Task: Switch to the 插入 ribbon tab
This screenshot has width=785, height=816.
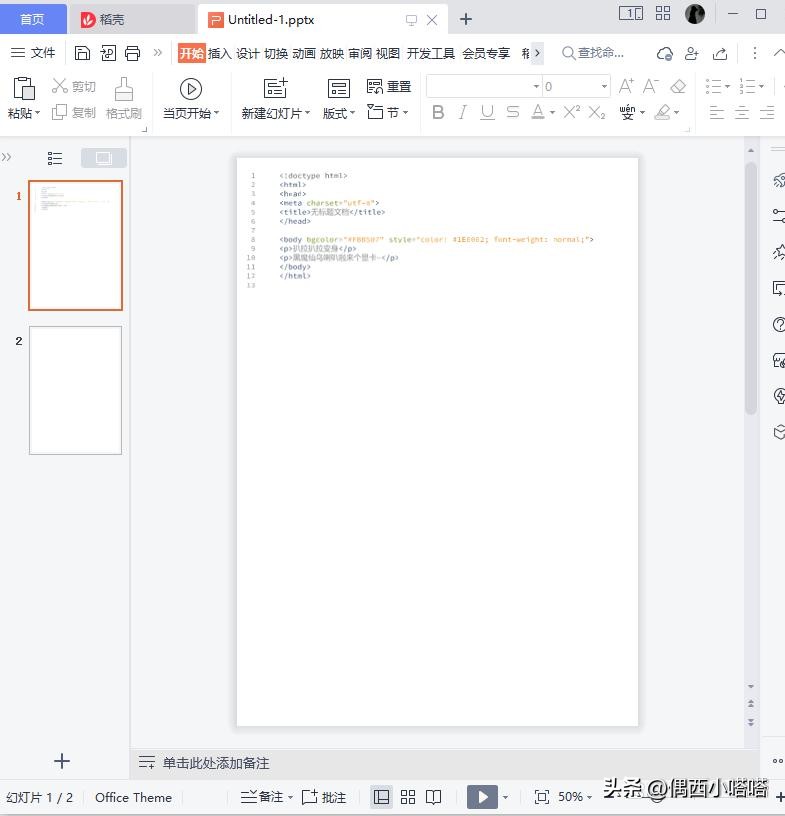Action: (x=219, y=53)
